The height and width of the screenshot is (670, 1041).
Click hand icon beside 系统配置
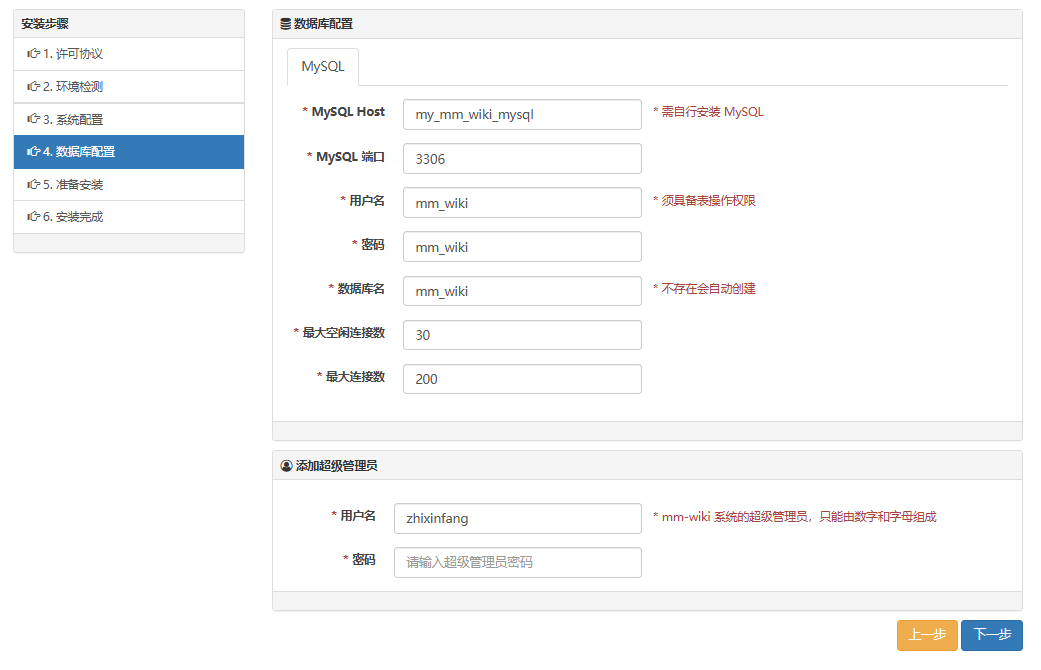pyautogui.click(x=33, y=119)
